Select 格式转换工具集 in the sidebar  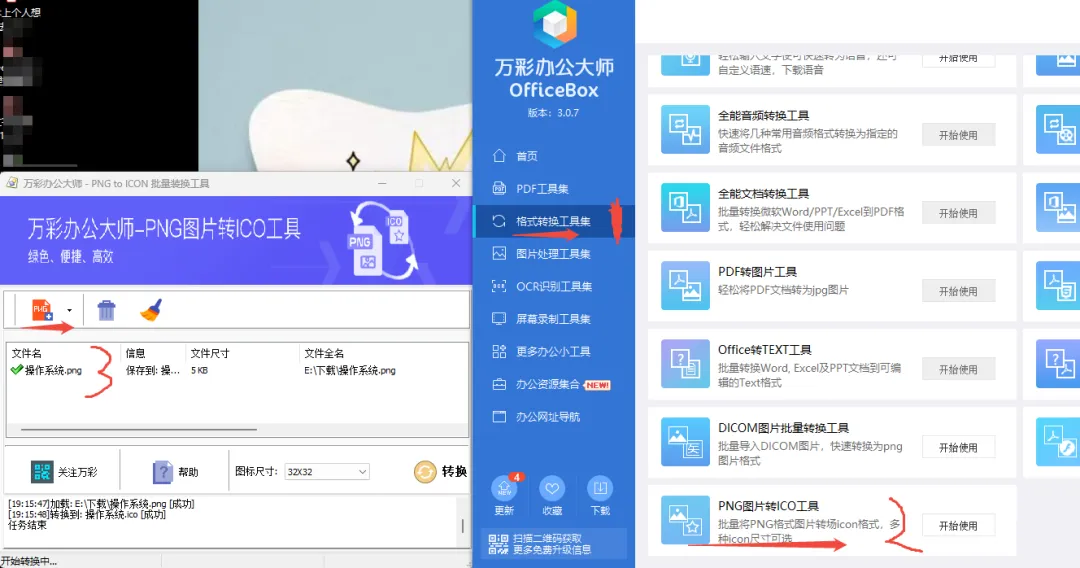(554, 221)
